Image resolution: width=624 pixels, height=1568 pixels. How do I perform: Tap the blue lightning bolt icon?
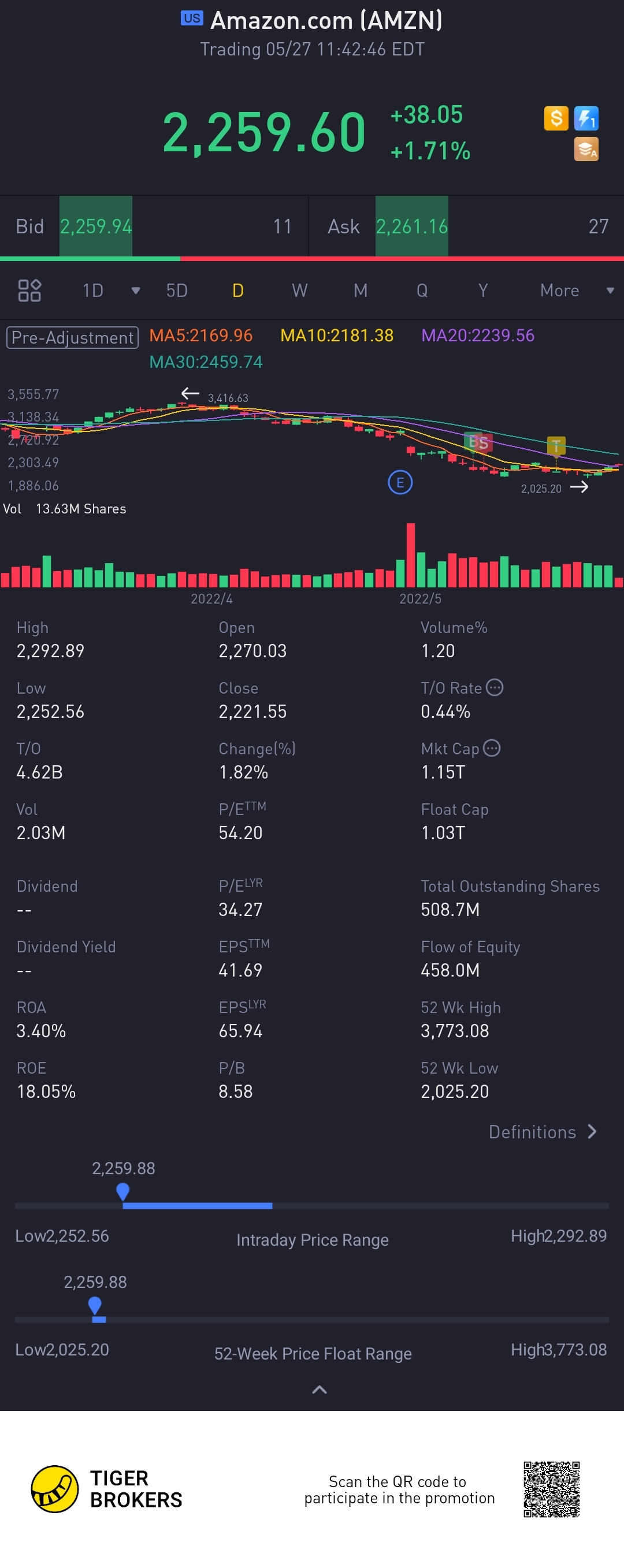[x=586, y=118]
